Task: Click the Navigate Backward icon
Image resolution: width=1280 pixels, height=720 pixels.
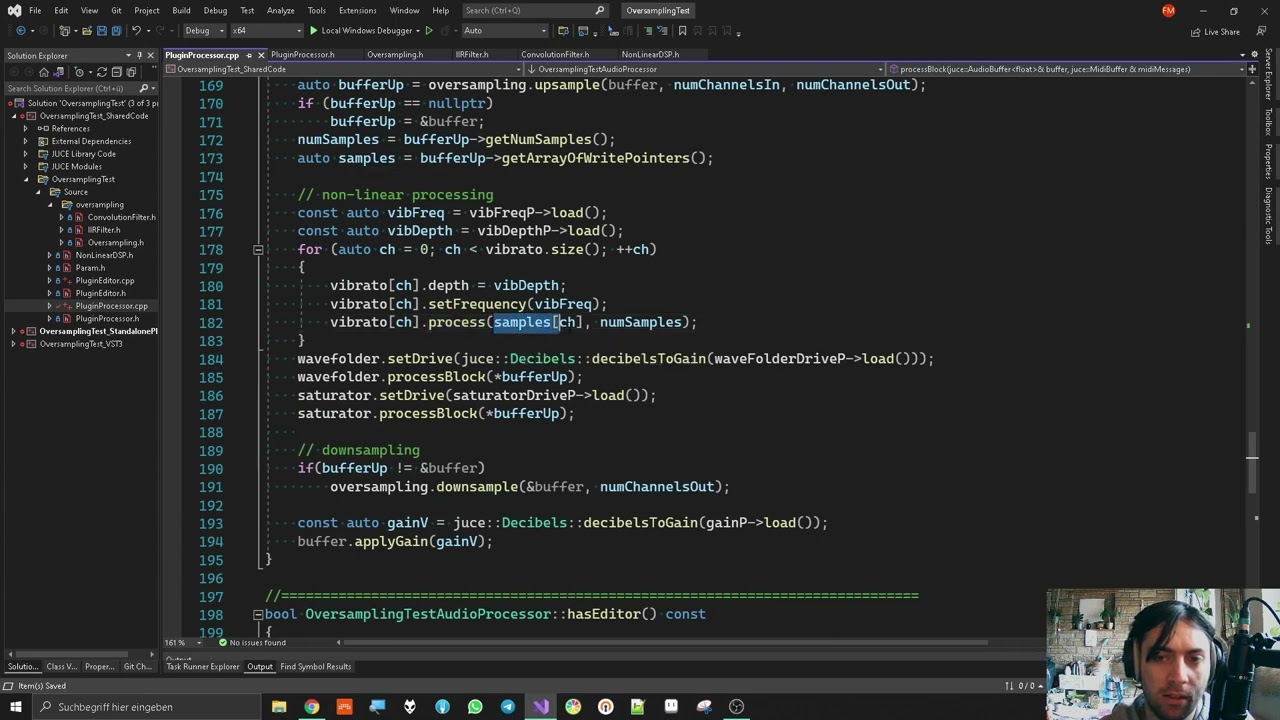Action: (21, 31)
